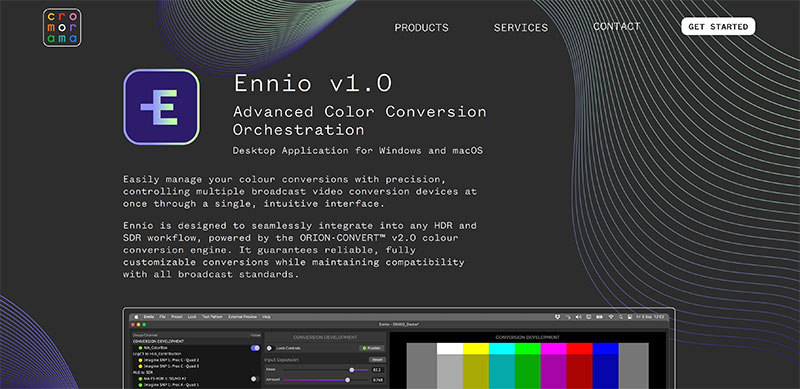The width and height of the screenshot is (800, 389).
Task: Click the Ennio purple app icon
Action: [x=161, y=107]
